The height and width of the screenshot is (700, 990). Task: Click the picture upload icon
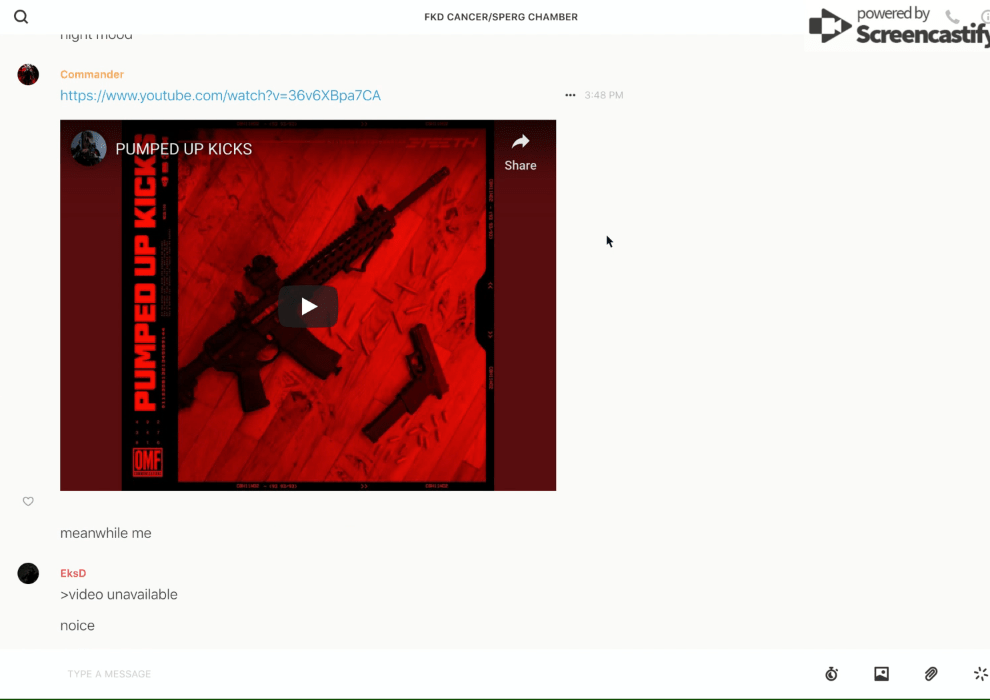pyautogui.click(x=881, y=674)
